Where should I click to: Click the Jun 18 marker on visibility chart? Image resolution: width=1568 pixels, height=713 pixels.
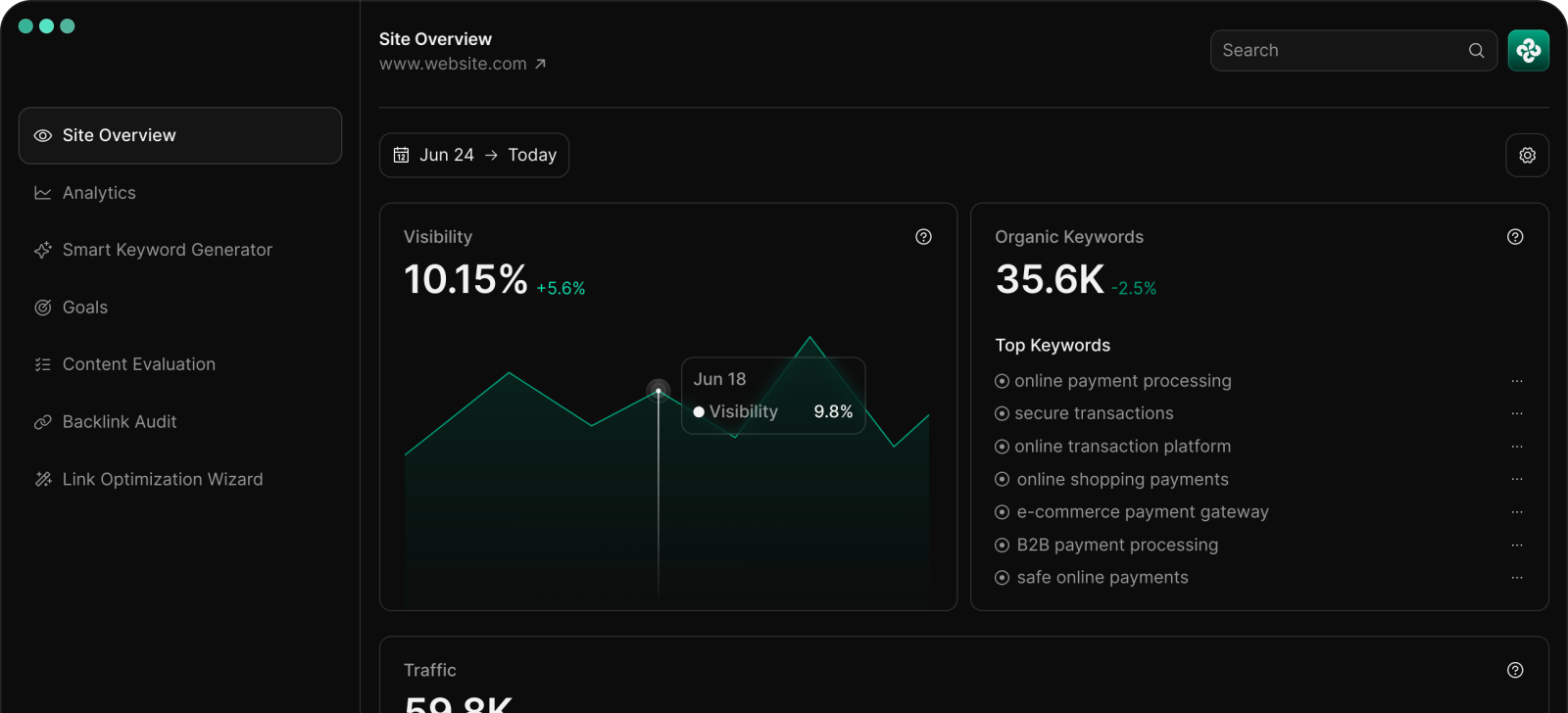point(659,390)
